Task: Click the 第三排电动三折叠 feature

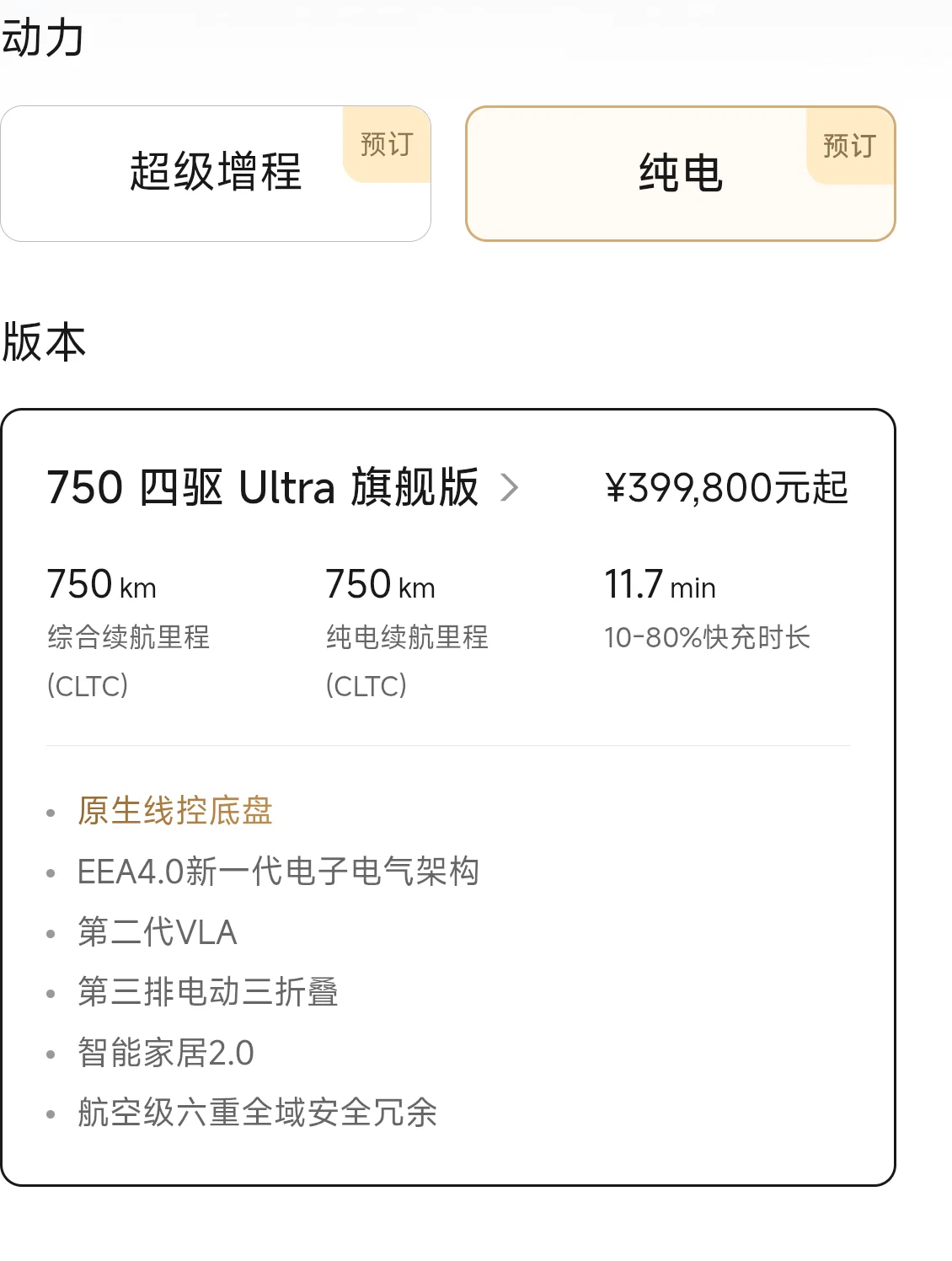Action: (208, 992)
